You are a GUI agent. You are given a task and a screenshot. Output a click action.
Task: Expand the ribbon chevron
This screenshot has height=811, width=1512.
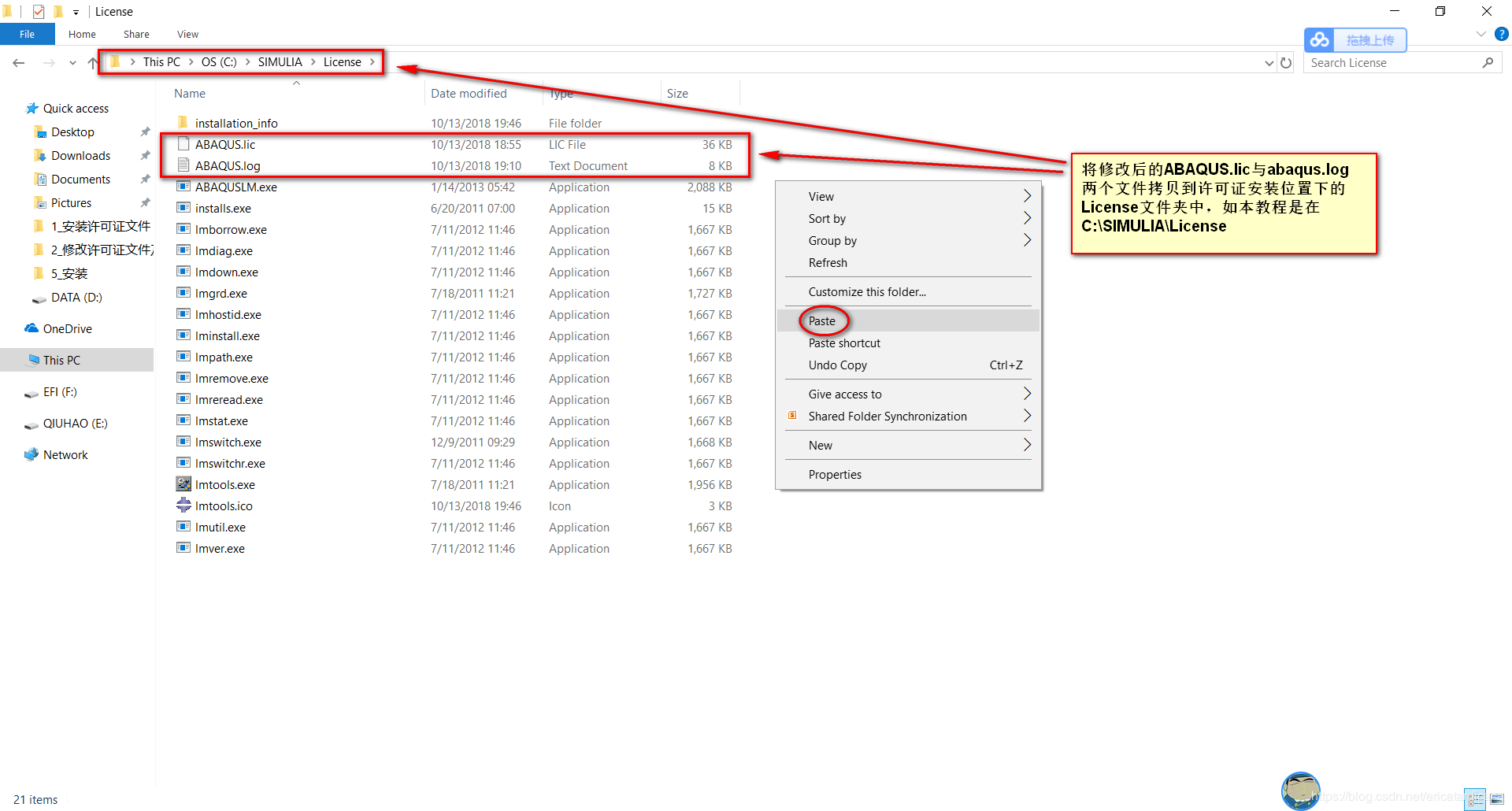click(1480, 34)
